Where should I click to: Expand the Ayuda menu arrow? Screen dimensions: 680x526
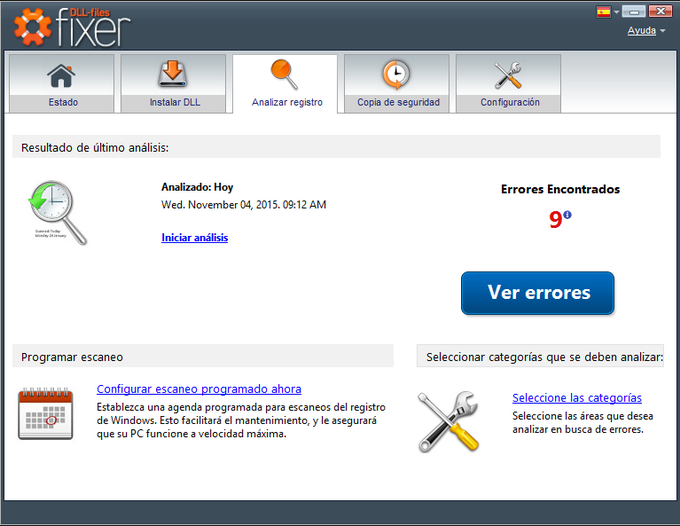[x=662, y=31]
